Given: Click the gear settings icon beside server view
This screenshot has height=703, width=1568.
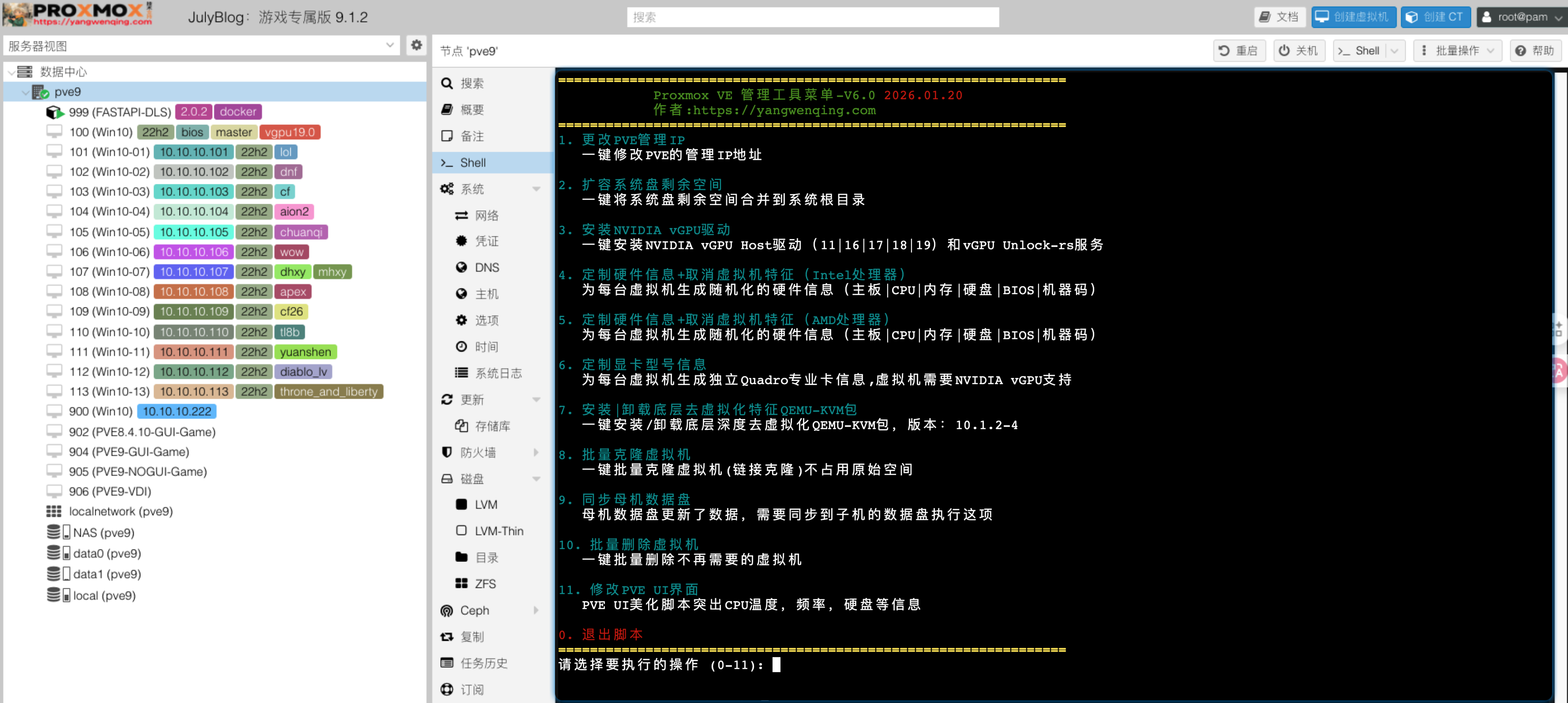Looking at the screenshot, I should 416,46.
